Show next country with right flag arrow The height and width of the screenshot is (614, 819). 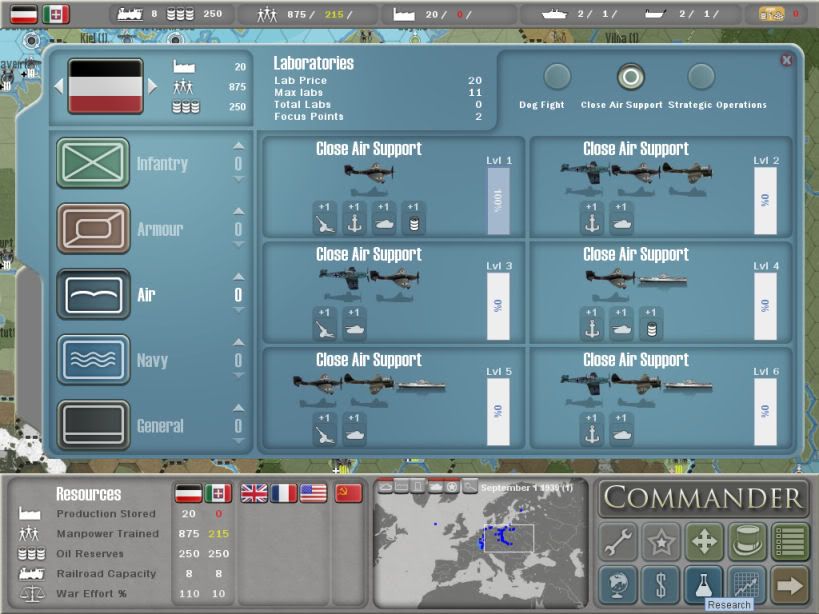point(152,86)
